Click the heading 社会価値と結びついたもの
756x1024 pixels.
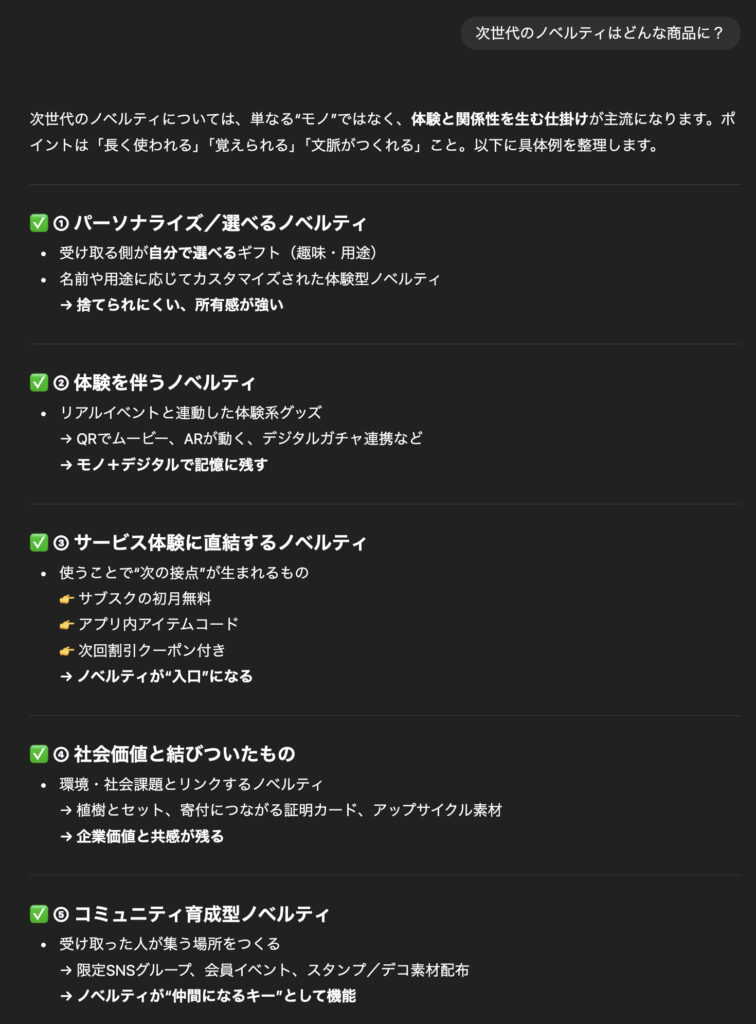point(184,754)
